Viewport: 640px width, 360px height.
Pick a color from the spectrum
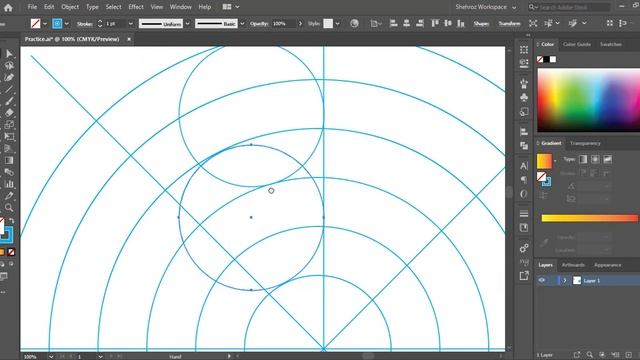tap(589, 100)
